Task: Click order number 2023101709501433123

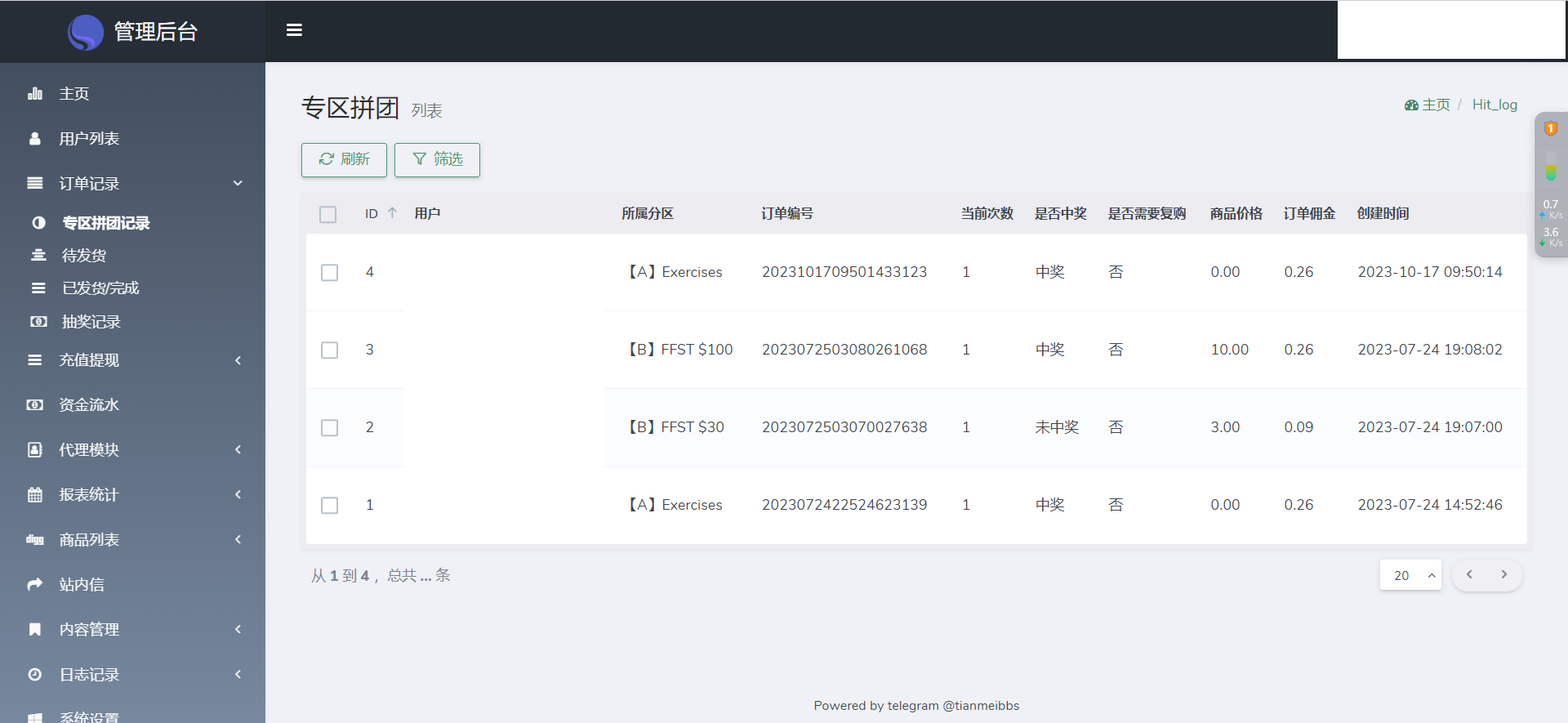Action: [844, 272]
